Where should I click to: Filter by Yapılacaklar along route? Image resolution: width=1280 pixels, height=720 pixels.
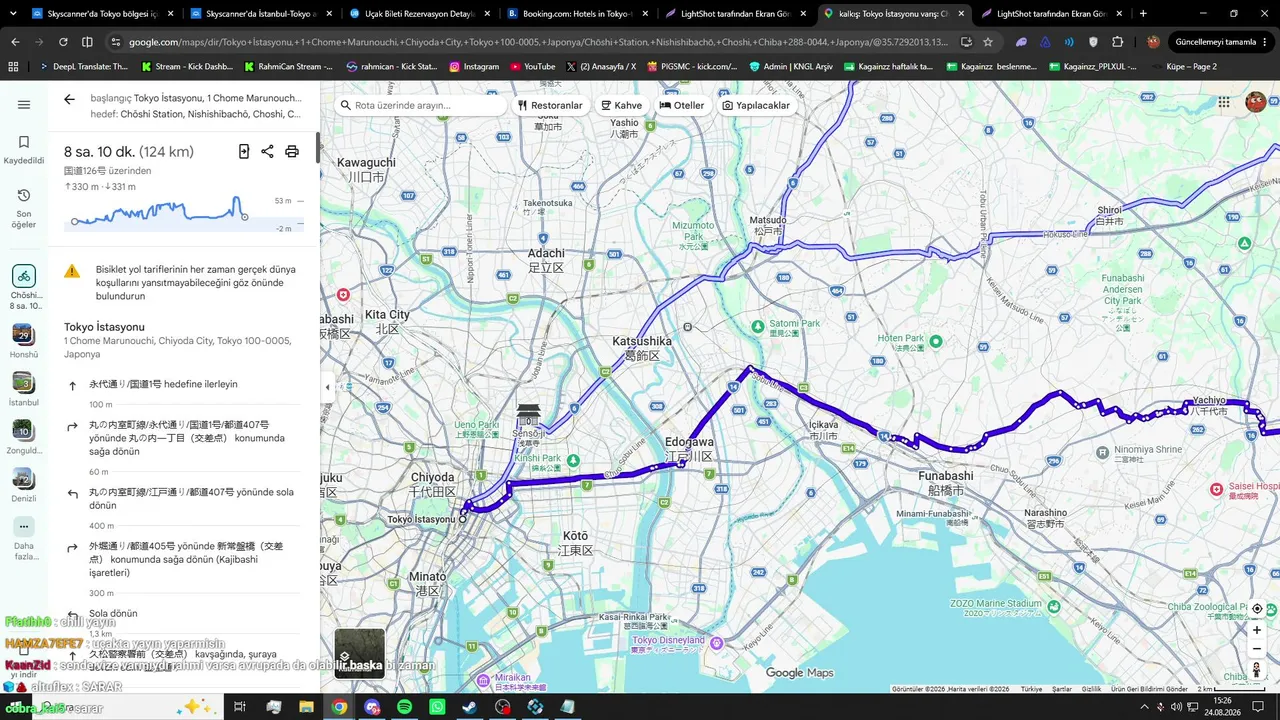click(756, 105)
